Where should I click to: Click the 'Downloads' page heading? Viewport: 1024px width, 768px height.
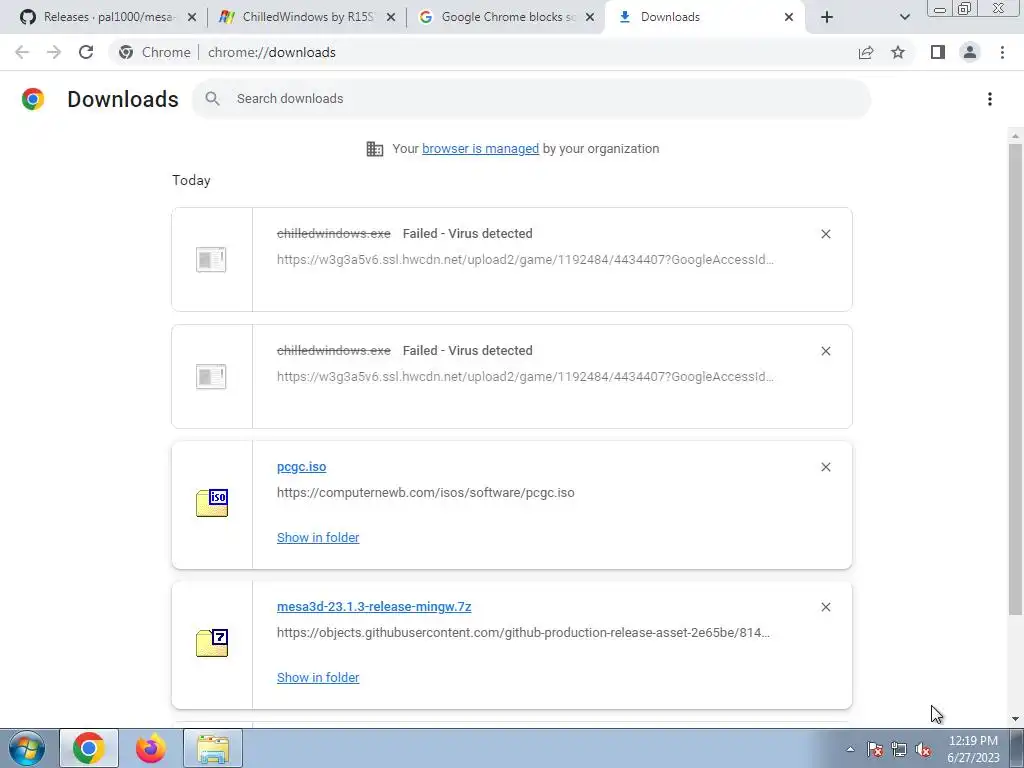pos(123,99)
